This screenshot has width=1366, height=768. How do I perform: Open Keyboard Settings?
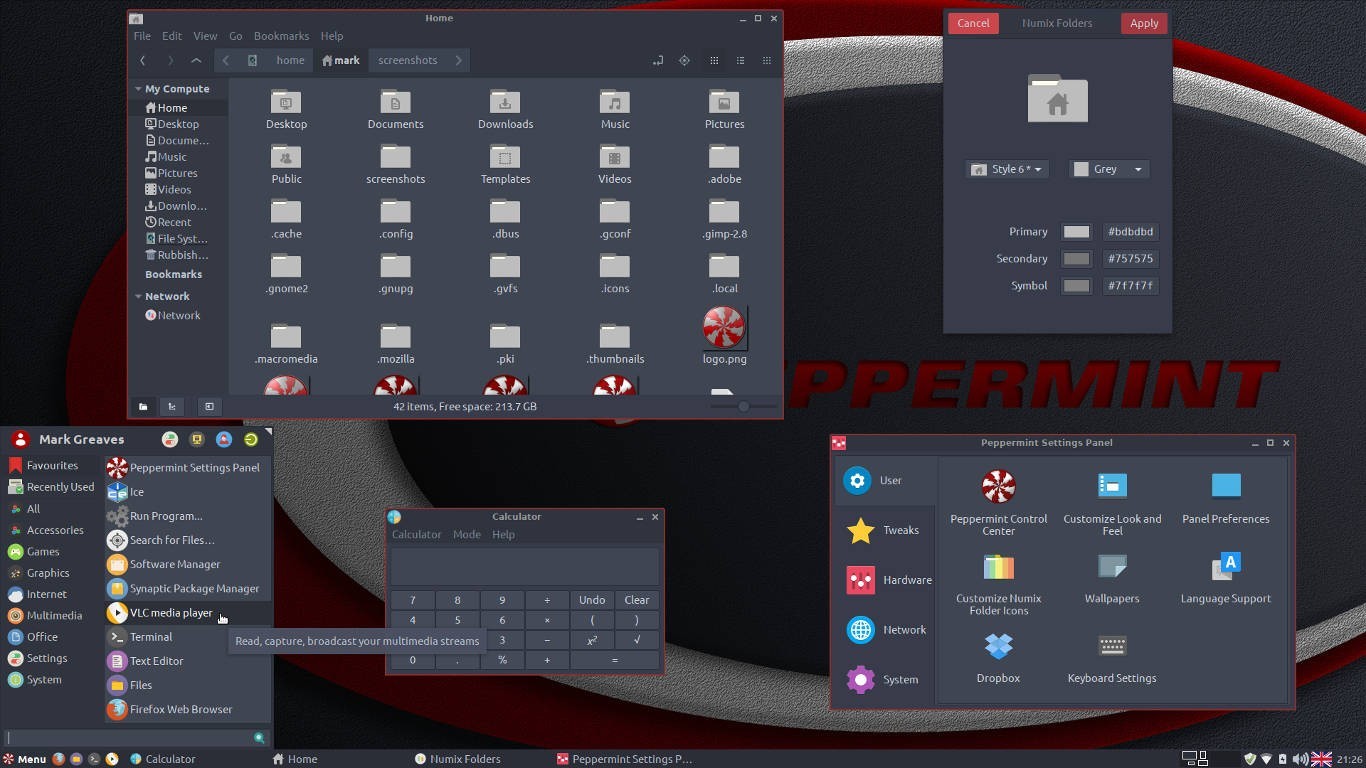click(1112, 657)
